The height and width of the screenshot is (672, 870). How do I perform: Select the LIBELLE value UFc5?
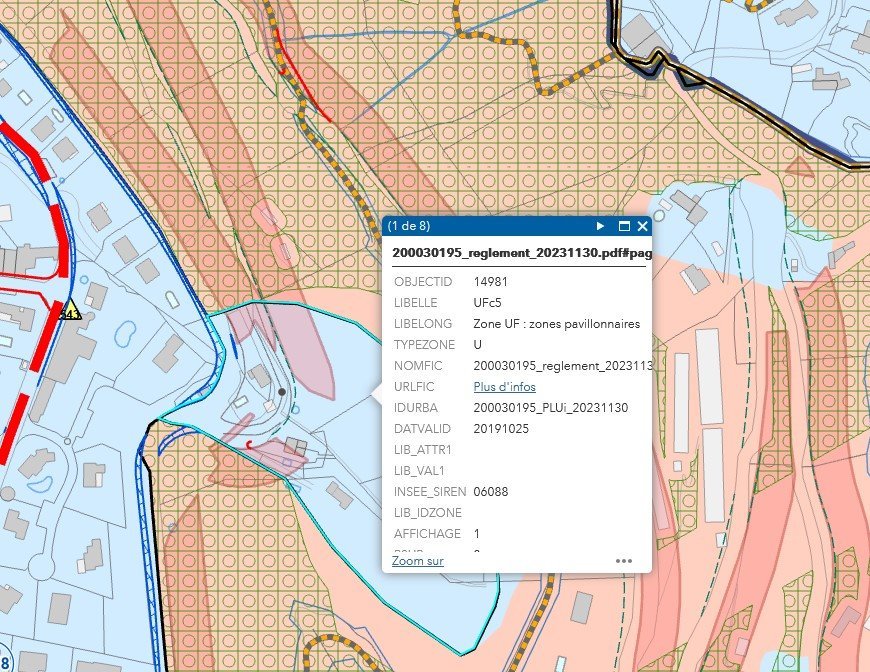[x=490, y=303]
